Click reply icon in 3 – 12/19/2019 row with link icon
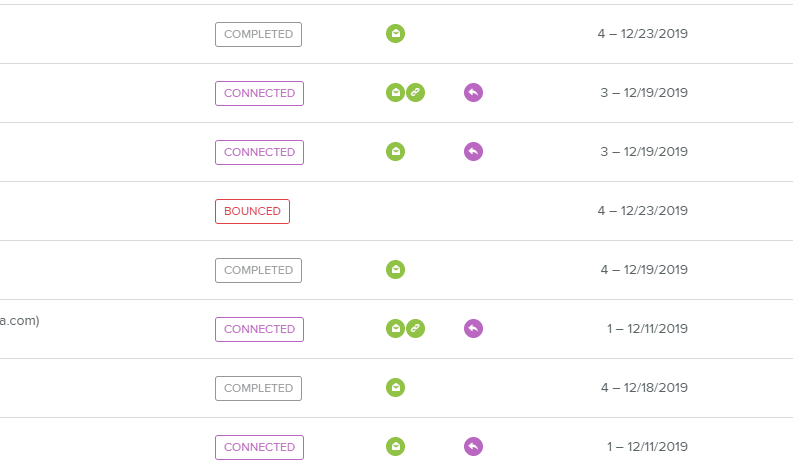The image size is (793, 475). tap(474, 93)
